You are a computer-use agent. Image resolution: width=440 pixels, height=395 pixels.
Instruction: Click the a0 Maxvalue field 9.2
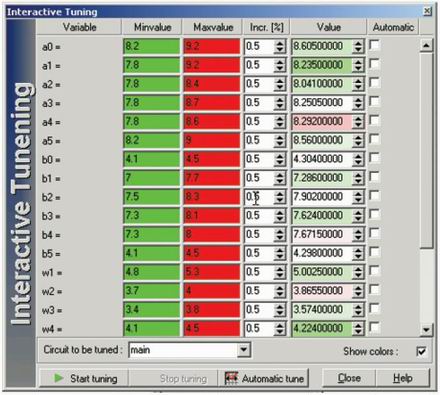pos(212,46)
